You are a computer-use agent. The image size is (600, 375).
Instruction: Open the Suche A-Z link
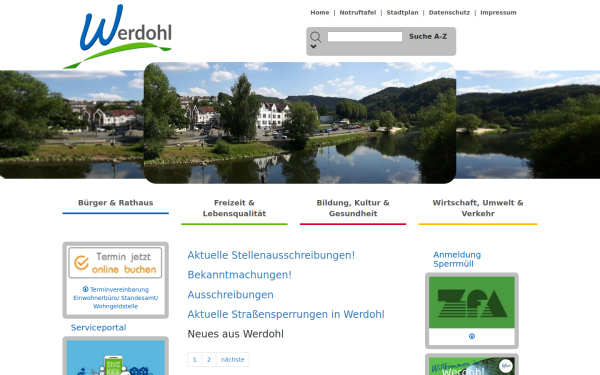point(428,36)
